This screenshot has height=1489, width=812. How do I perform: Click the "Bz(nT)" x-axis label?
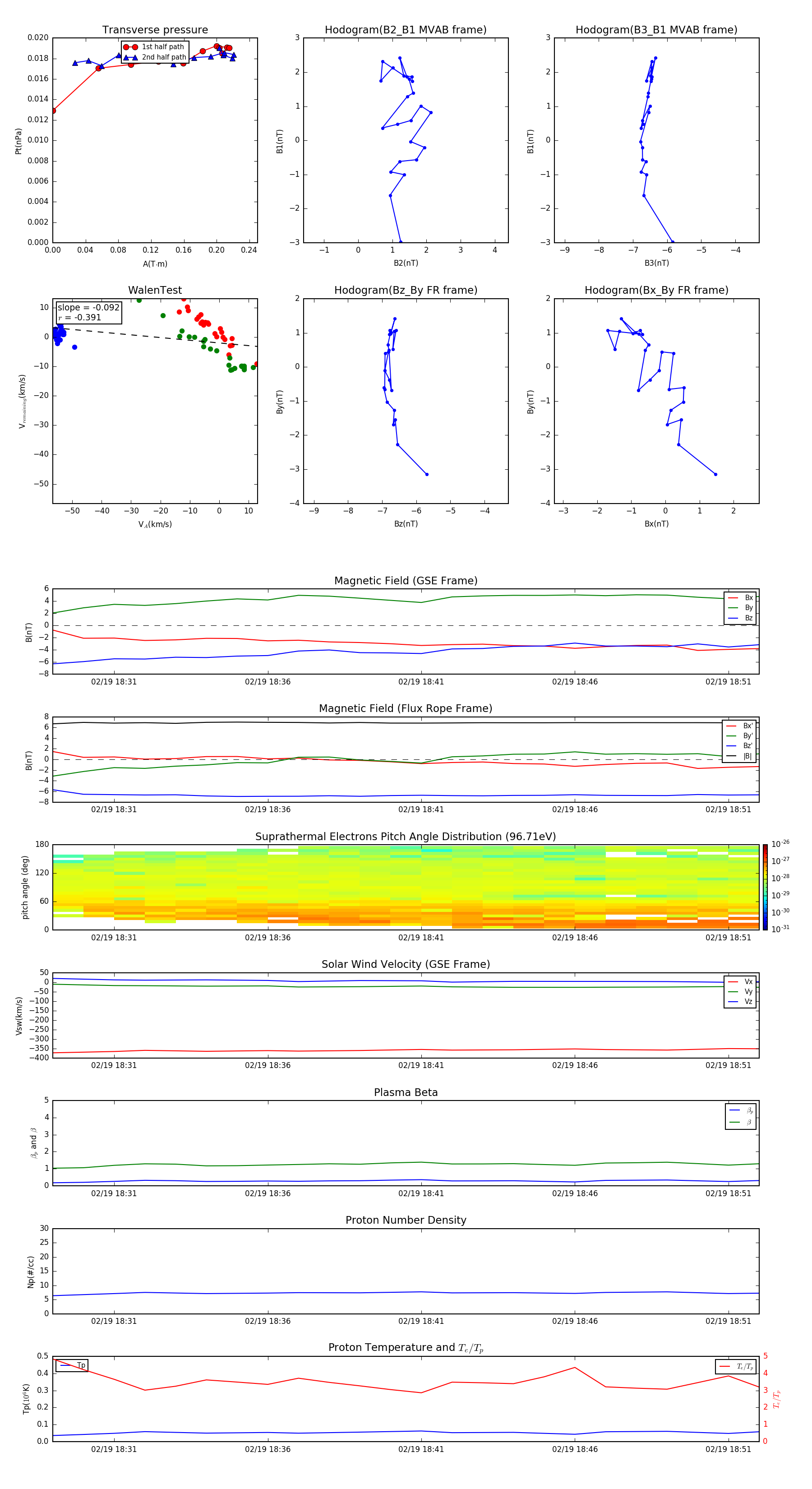[x=406, y=524]
